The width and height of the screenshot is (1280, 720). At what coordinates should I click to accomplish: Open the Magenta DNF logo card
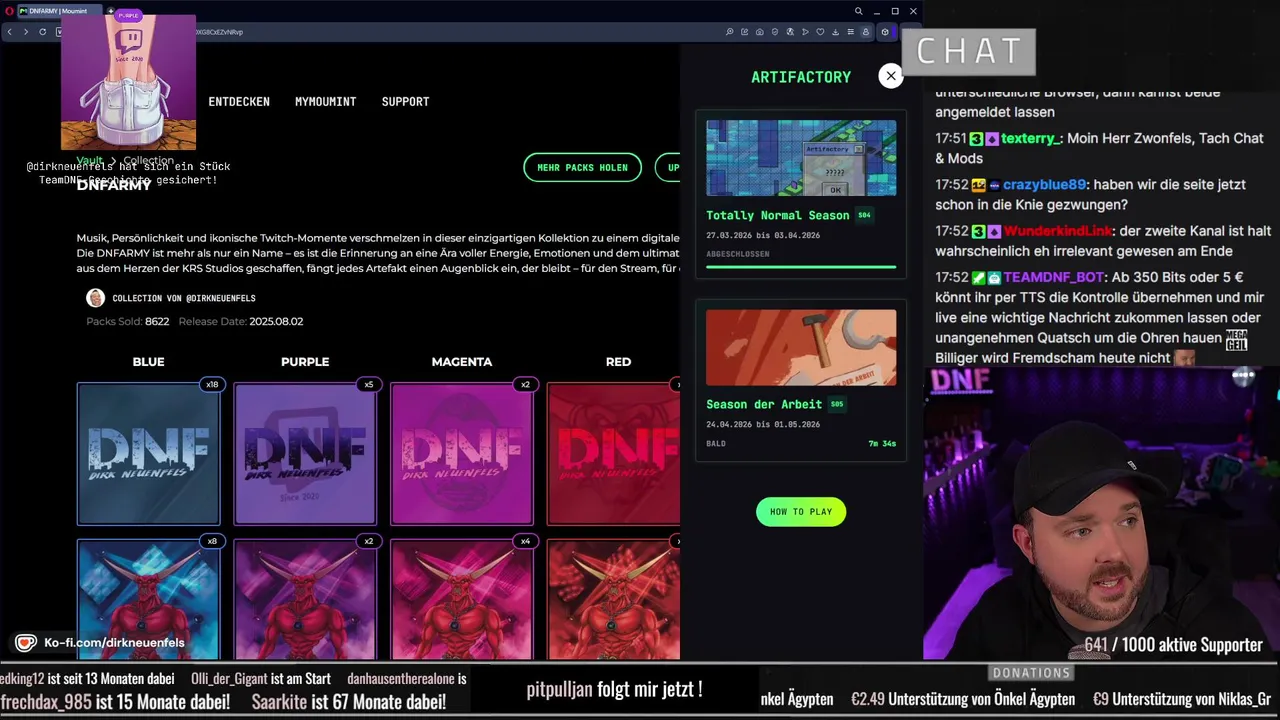point(462,454)
